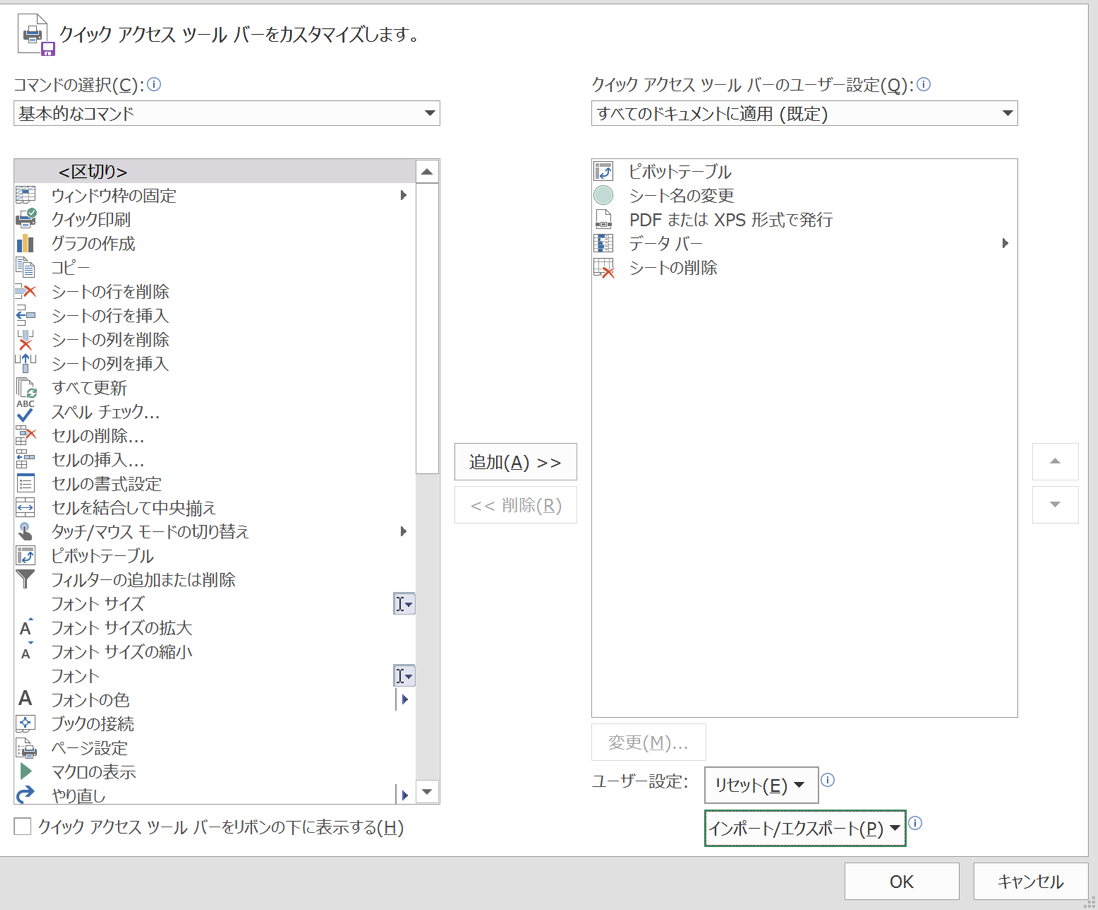Select the グラフの作成 chart icon

click(x=26, y=243)
